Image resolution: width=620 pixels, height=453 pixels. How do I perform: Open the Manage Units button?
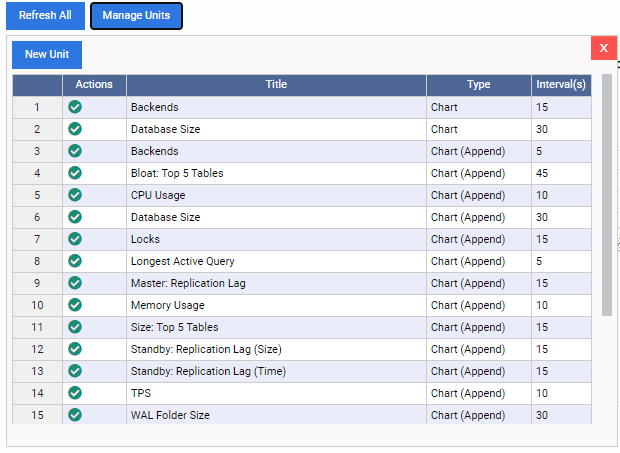click(136, 16)
